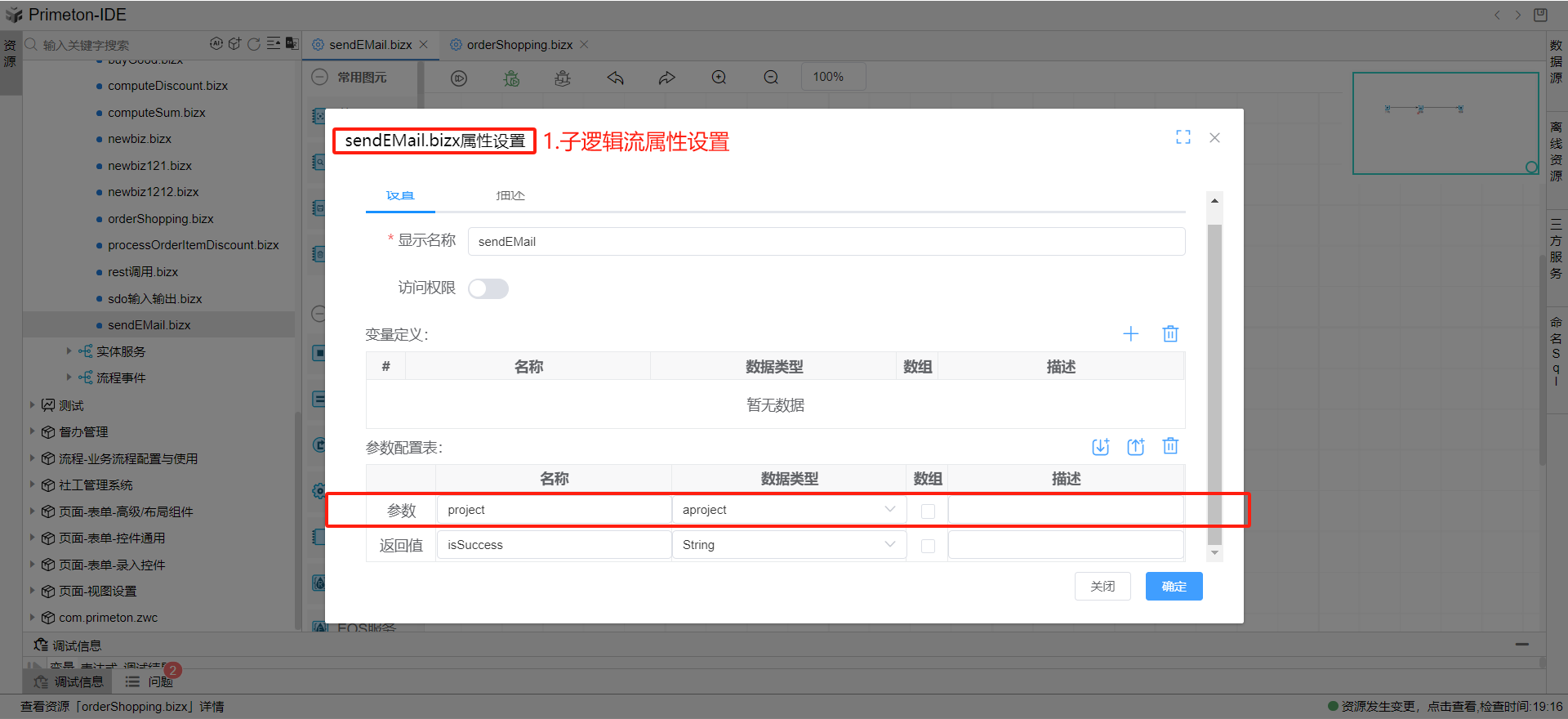Open the String data type dropdown
Image resolution: width=1568 pixels, height=719 pixels.
click(x=789, y=545)
